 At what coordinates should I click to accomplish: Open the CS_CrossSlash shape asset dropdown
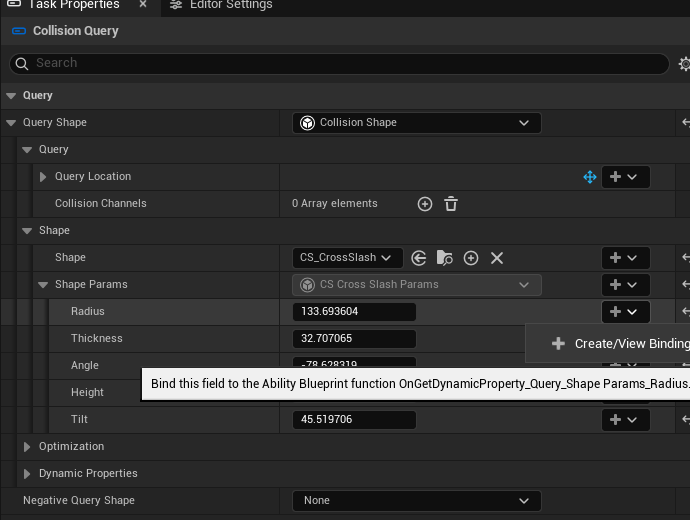(x=347, y=258)
